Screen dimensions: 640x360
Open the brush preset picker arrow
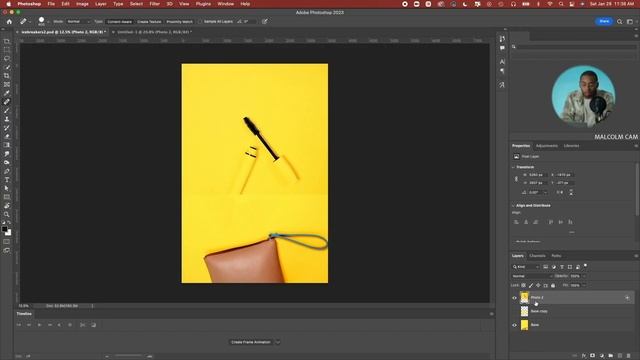(48, 22)
